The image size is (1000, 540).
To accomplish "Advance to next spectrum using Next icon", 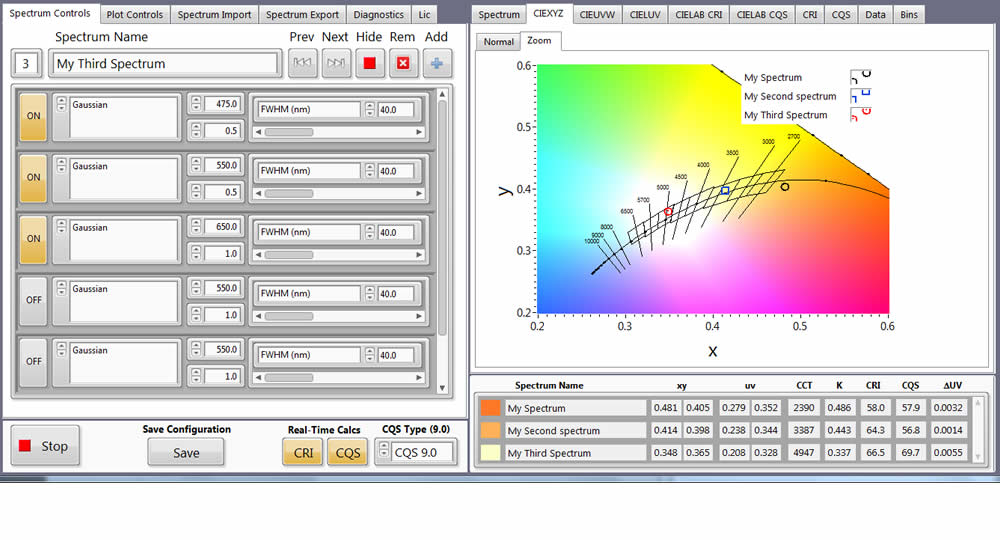I will click(x=336, y=63).
